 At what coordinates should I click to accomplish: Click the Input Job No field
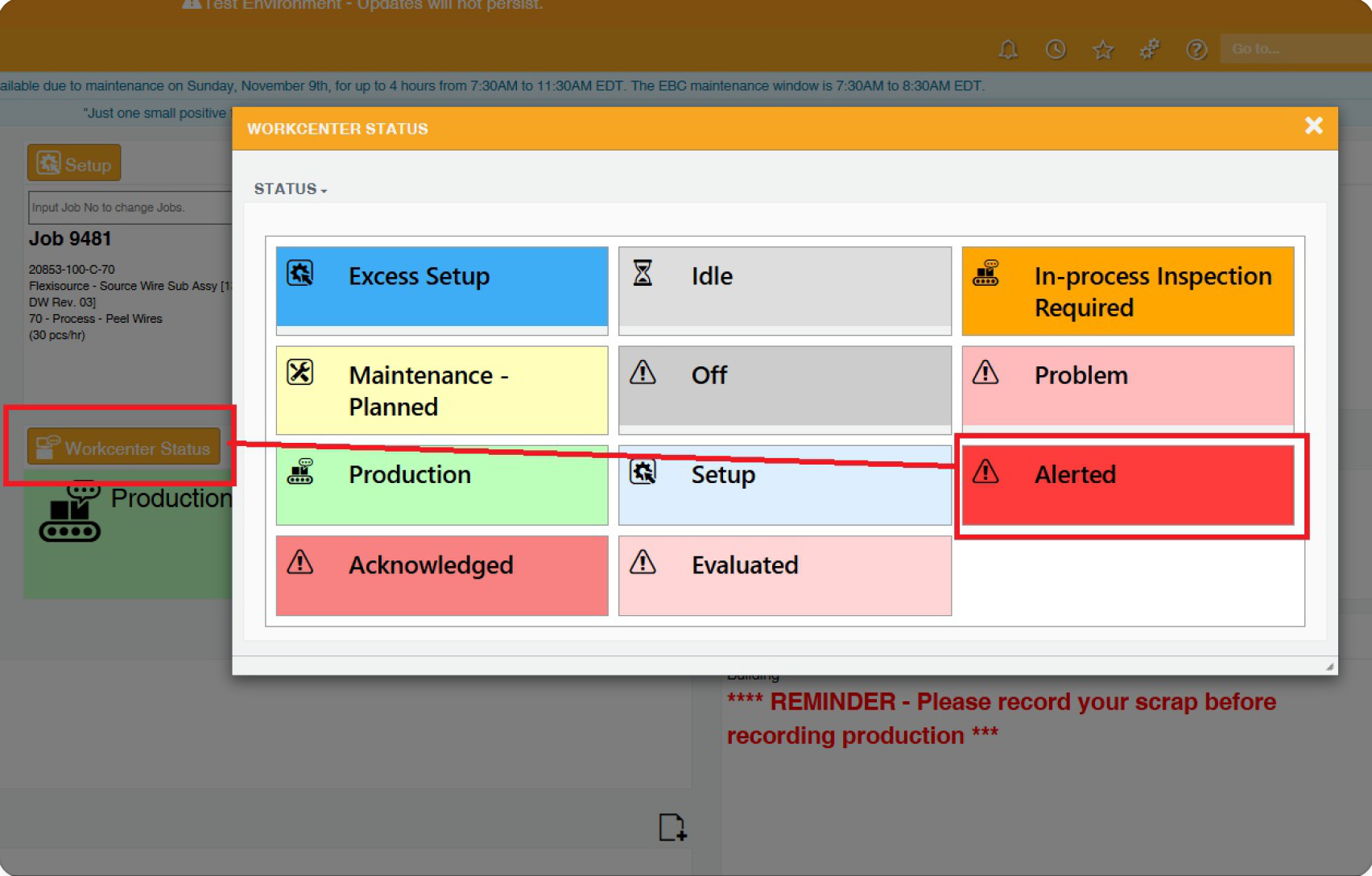pyautogui.click(x=130, y=207)
